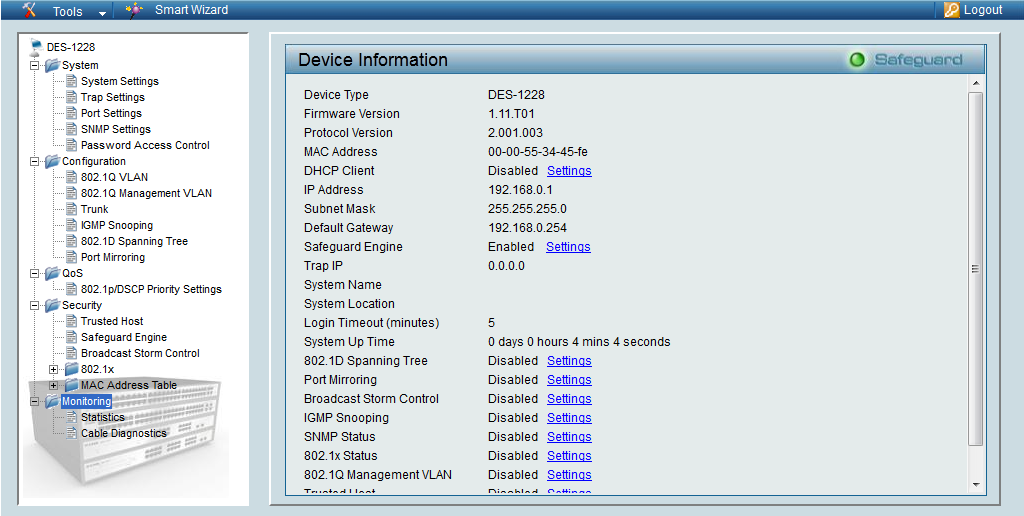Open Port Mirroring Settings link in device info

tap(569, 379)
